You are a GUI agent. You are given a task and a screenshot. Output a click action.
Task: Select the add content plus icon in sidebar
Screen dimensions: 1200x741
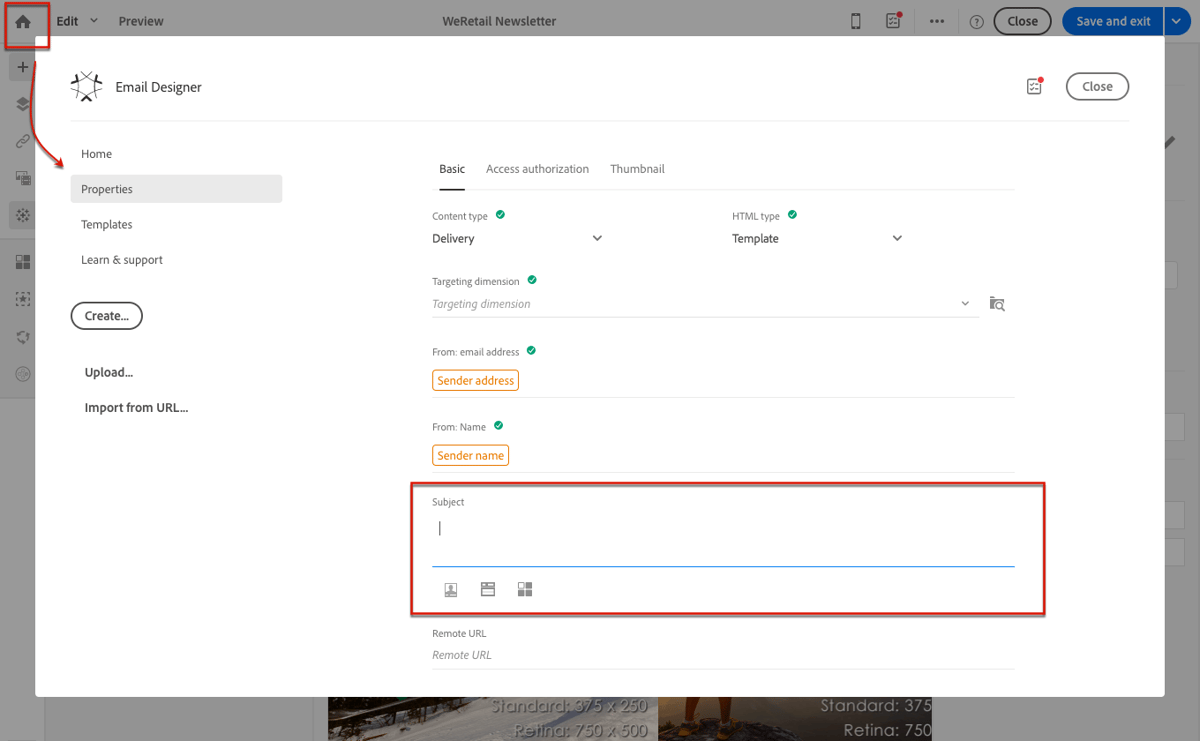click(21, 66)
